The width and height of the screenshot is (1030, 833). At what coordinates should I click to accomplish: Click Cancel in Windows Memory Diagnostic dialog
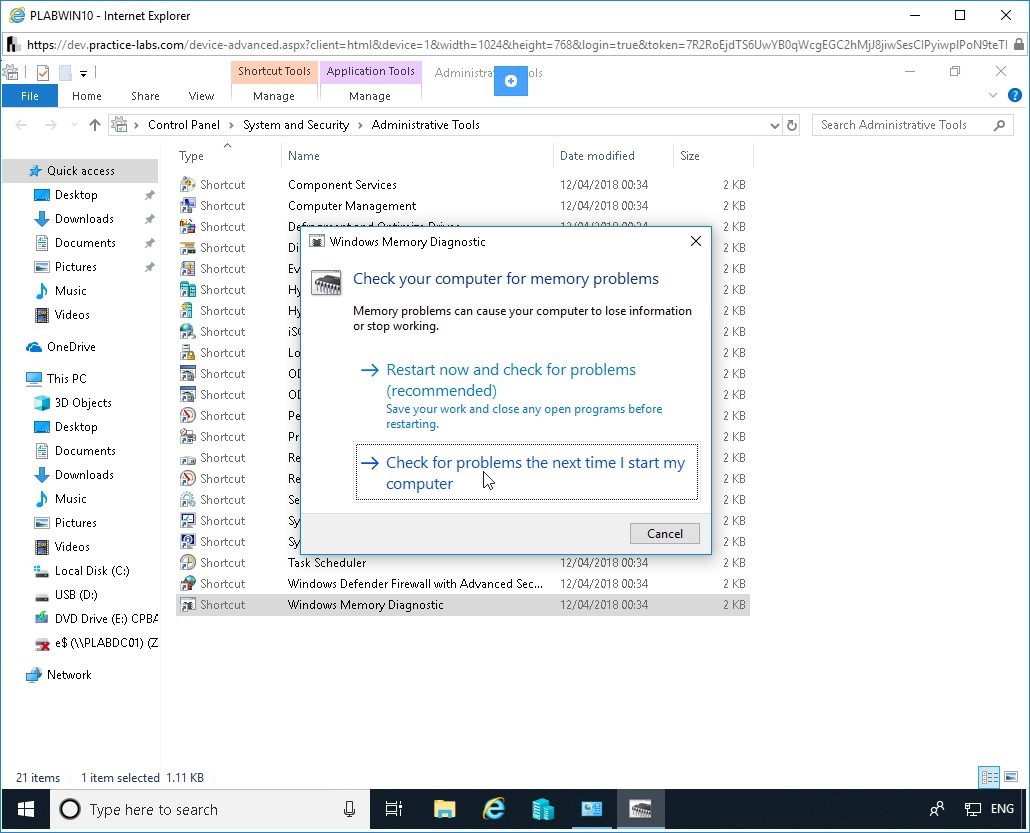(x=665, y=533)
